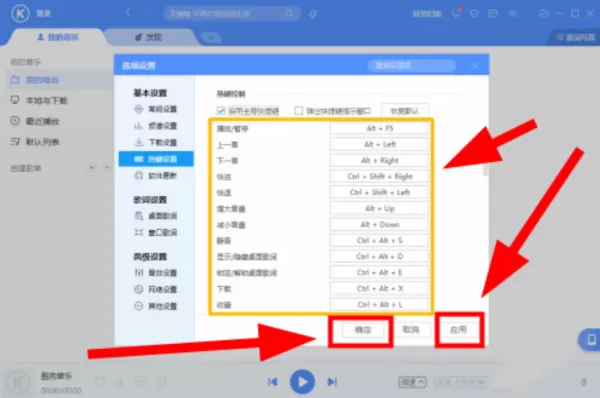Click the small tab after 发现
The height and width of the screenshot is (398, 600).
pyautogui.click(x=210, y=38)
